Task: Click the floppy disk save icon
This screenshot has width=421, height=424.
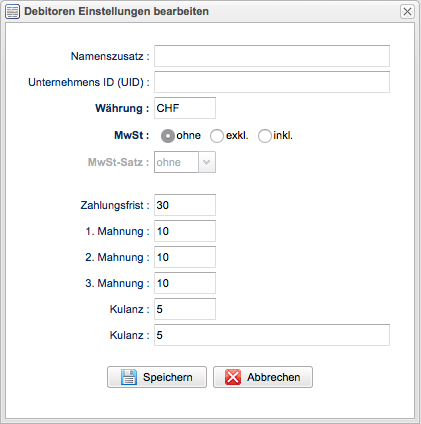Action: pyautogui.click(x=129, y=377)
